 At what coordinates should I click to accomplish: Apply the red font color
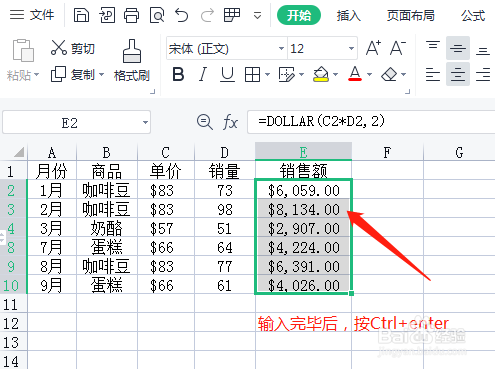(355, 74)
